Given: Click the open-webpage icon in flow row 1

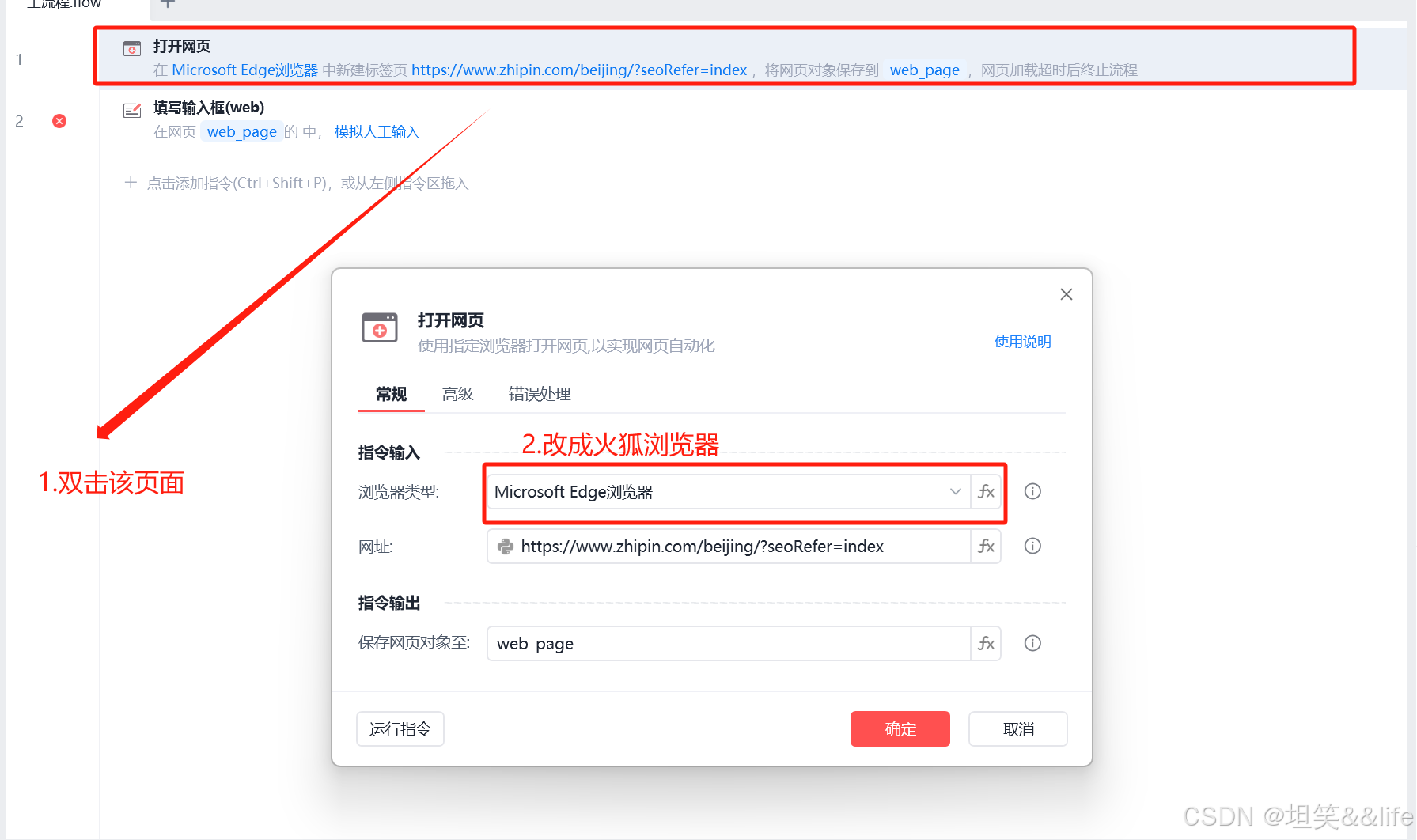Looking at the screenshot, I should [x=132, y=49].
